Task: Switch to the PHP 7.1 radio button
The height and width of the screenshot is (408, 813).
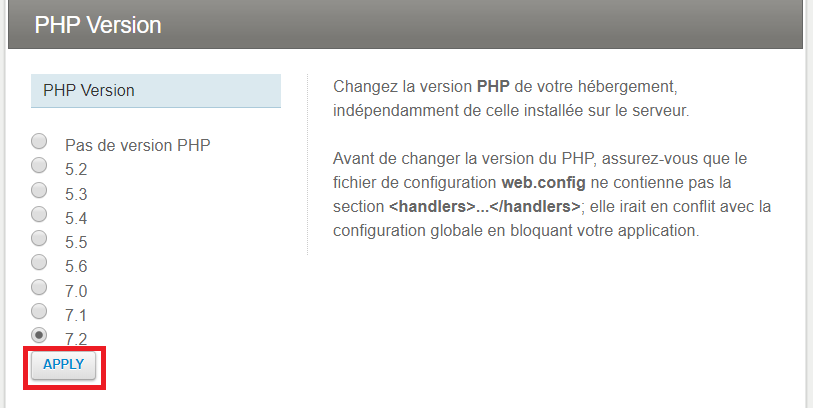Action: click(x=39, y=310)
